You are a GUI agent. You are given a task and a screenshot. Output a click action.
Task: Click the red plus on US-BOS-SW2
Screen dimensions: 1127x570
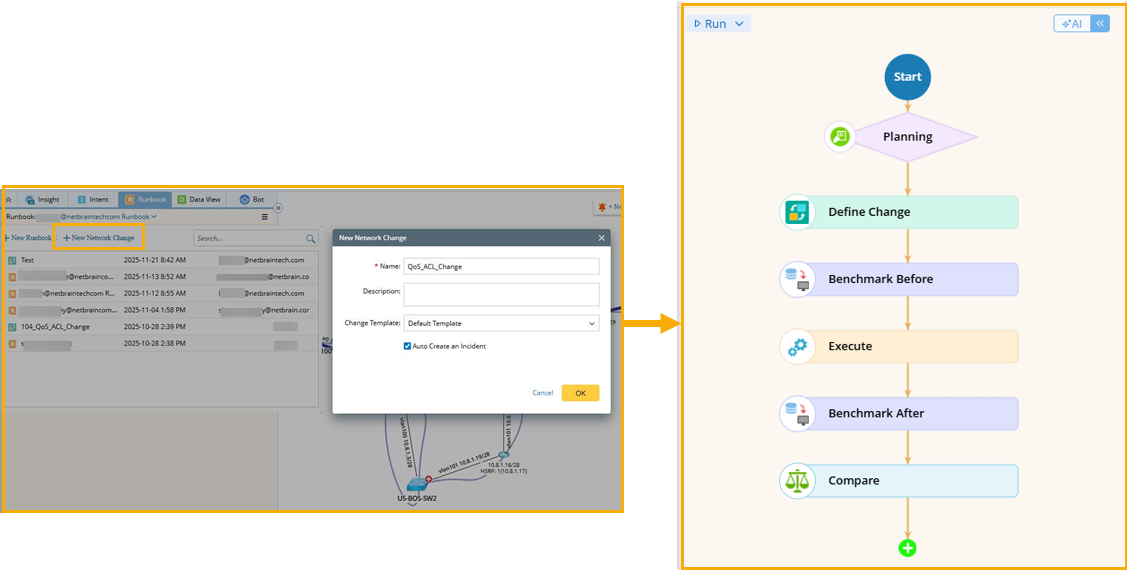[428, 479]
